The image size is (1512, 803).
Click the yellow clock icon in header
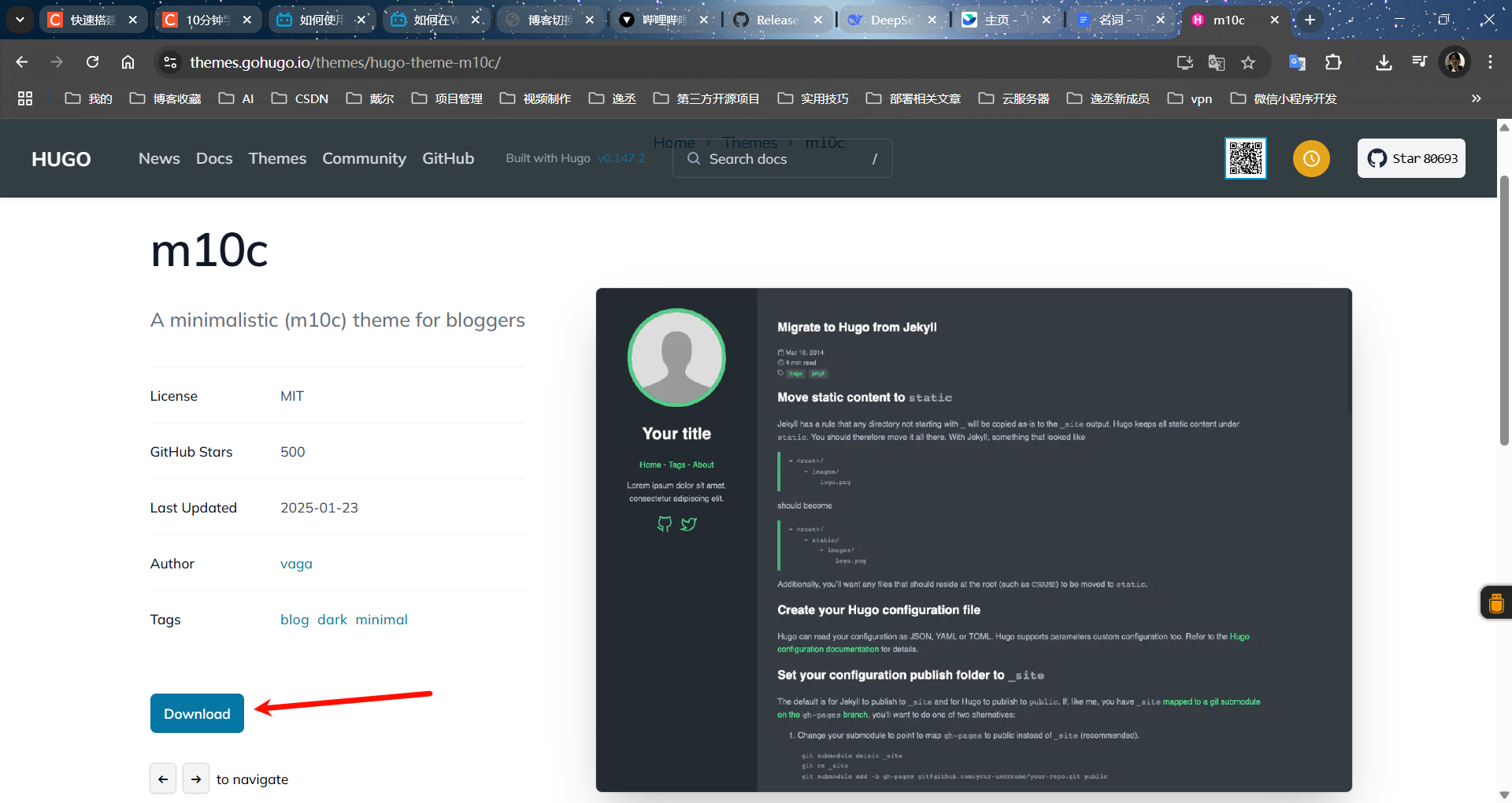coord(1311,158)
